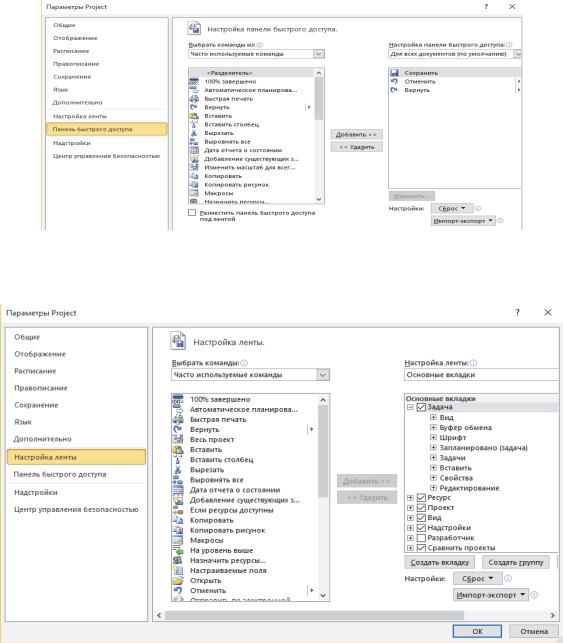The image size is (563, 643).
Task: Expand the Ресурс tab node
Action: (410, 497)
